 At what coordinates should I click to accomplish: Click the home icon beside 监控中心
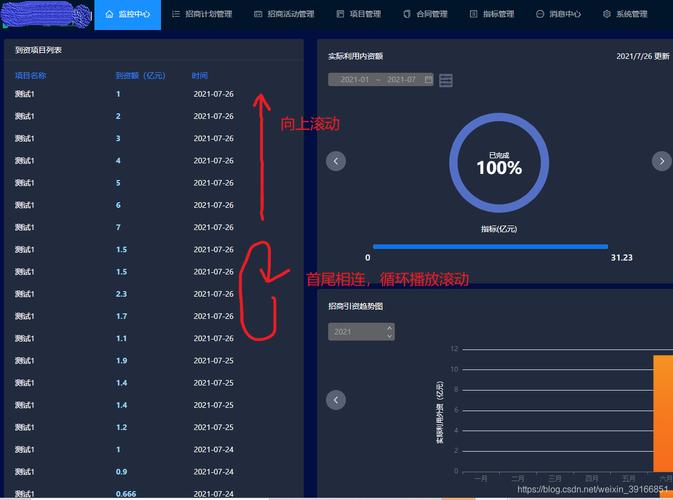click(109, 14)
